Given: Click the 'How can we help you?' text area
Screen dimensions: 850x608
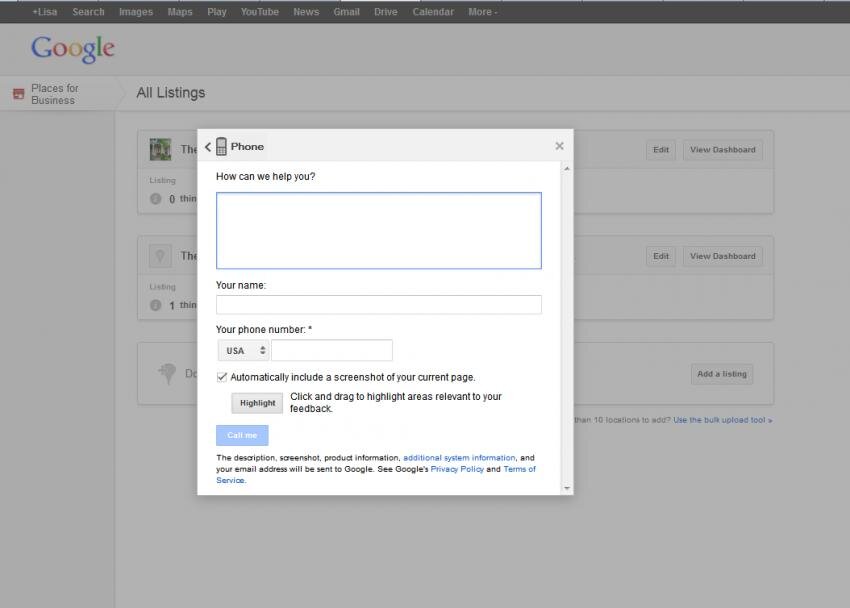Looking at the screenshot, I should [379, 230].
